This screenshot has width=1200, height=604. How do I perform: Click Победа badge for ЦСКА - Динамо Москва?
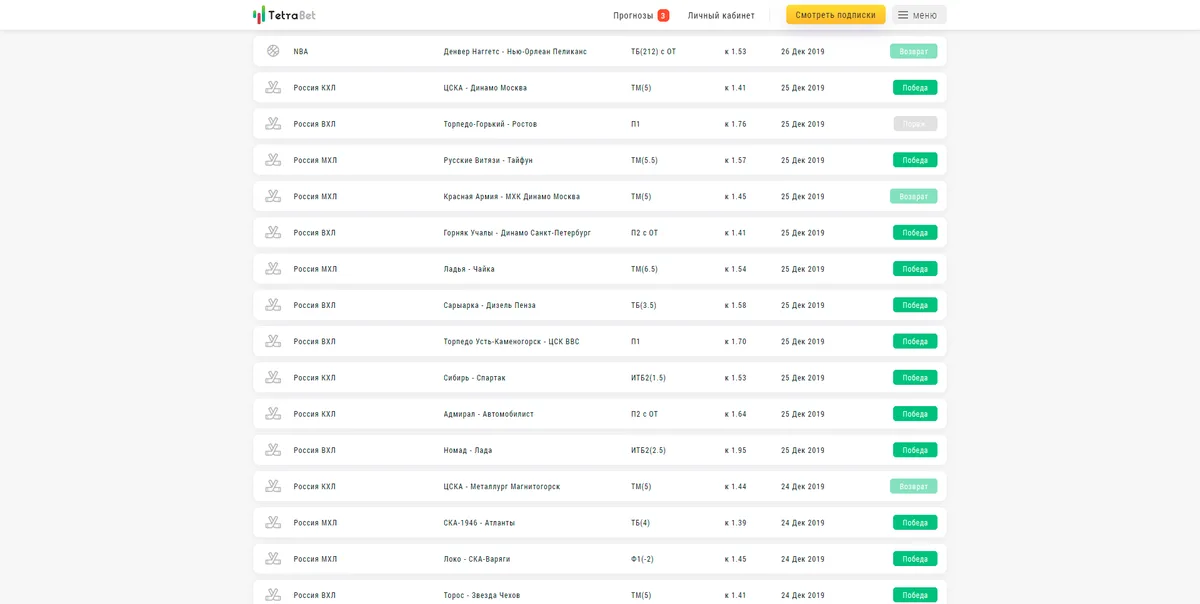(915, 87)
